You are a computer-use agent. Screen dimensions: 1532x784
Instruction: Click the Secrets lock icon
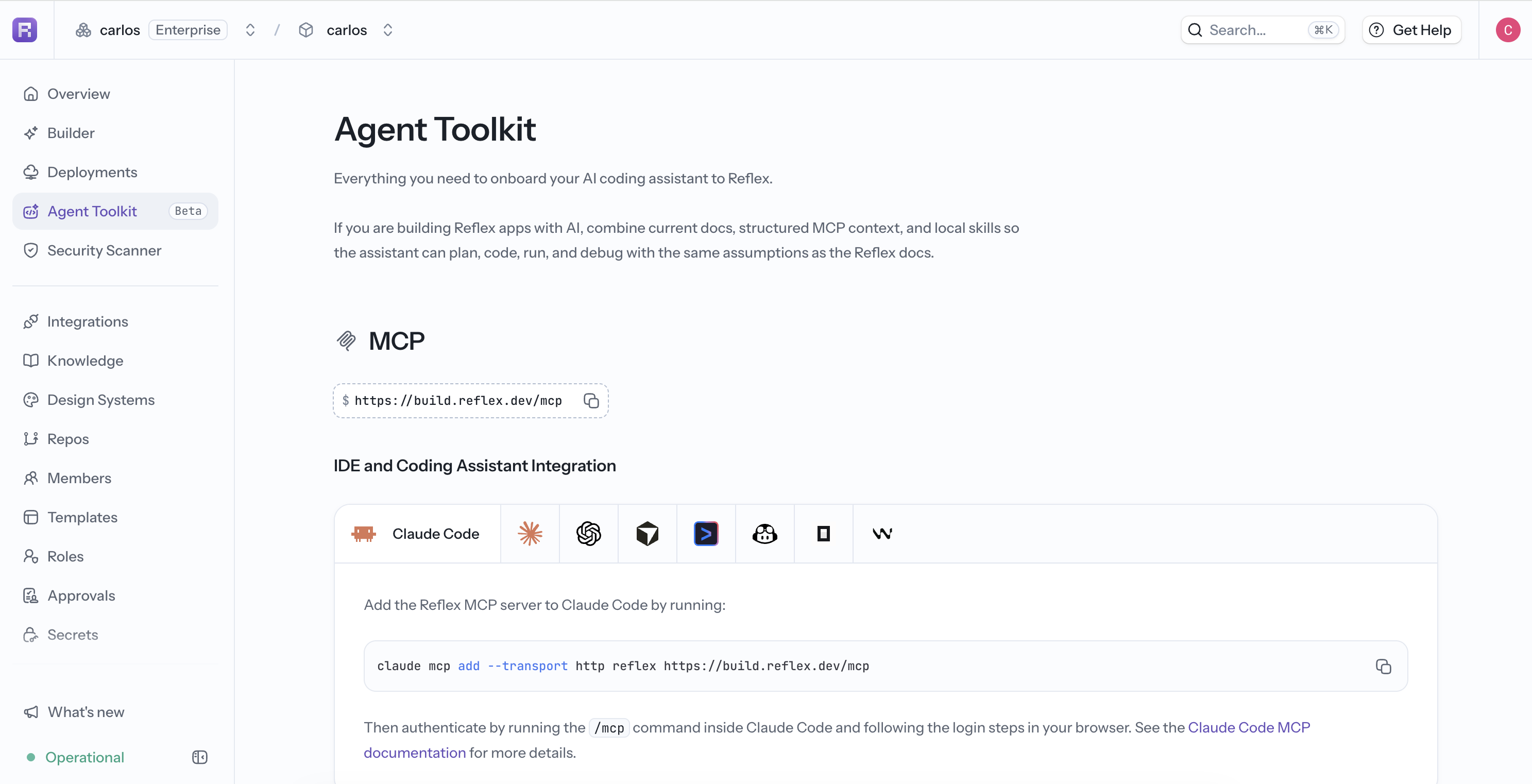(x=31, y=635)
